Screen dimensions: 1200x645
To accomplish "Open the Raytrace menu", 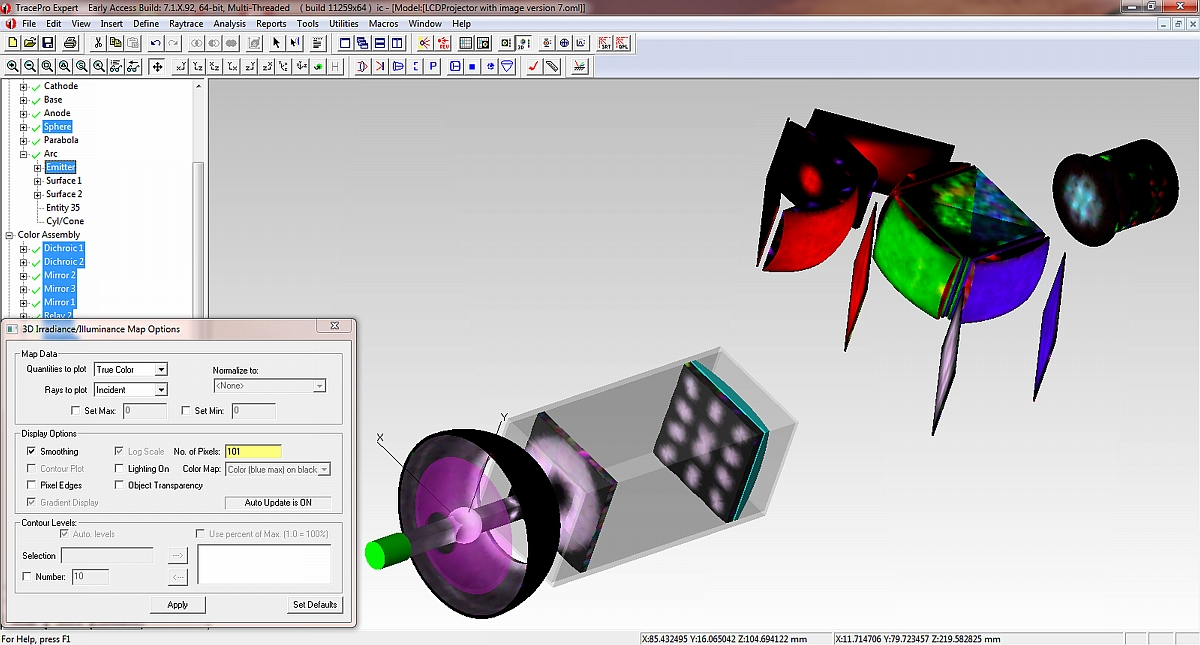I will [x=188, y=23].
